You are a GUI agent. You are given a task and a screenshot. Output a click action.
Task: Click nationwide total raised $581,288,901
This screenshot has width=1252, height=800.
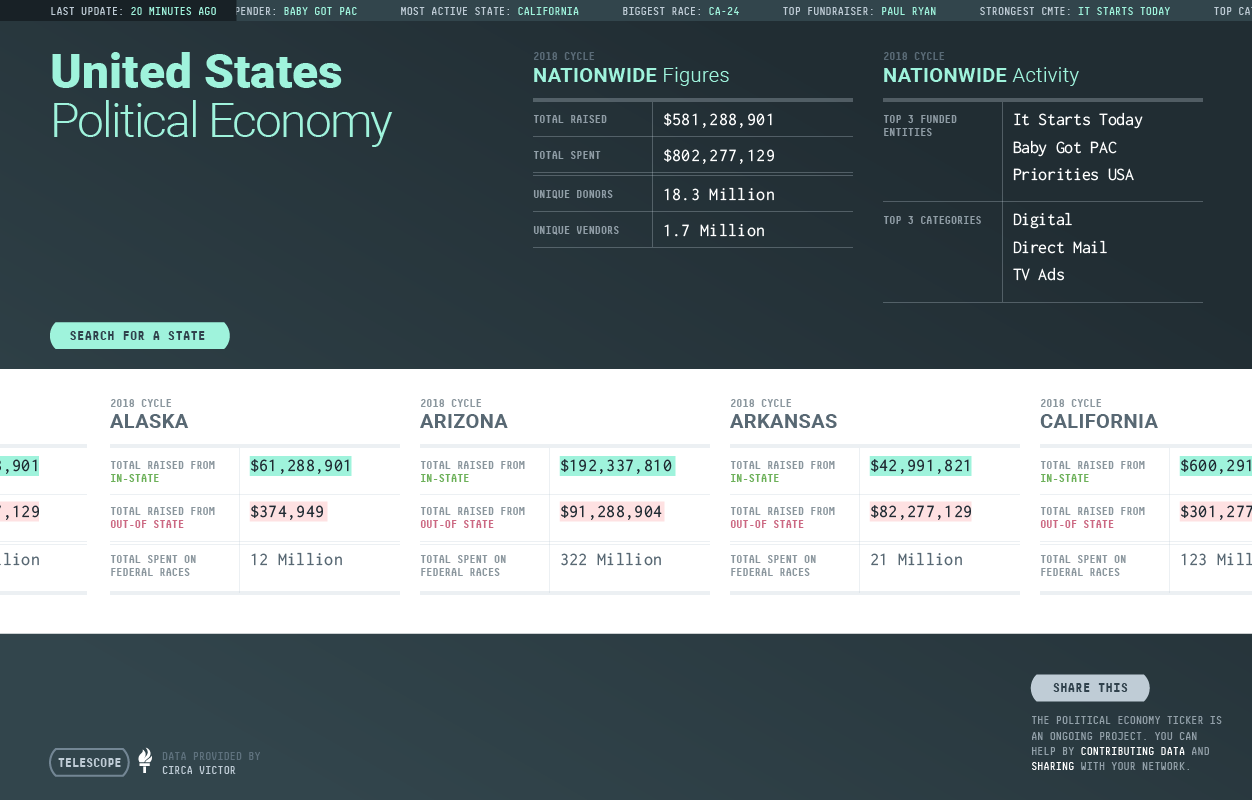719,120
